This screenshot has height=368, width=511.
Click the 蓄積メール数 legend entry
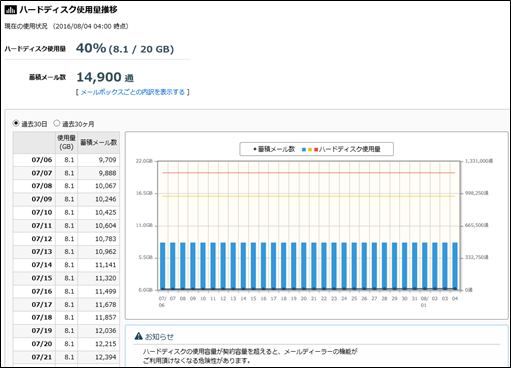274,149
